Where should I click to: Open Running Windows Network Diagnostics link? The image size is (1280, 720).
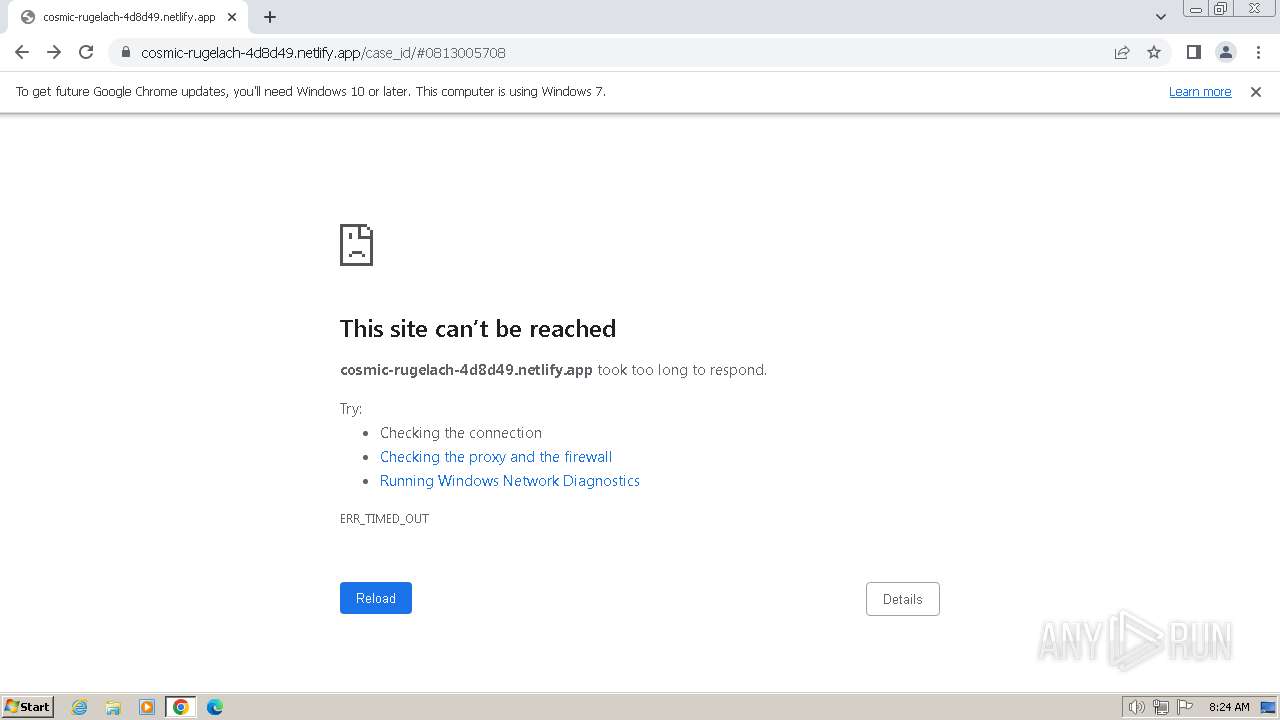click(x=510, y=481)
